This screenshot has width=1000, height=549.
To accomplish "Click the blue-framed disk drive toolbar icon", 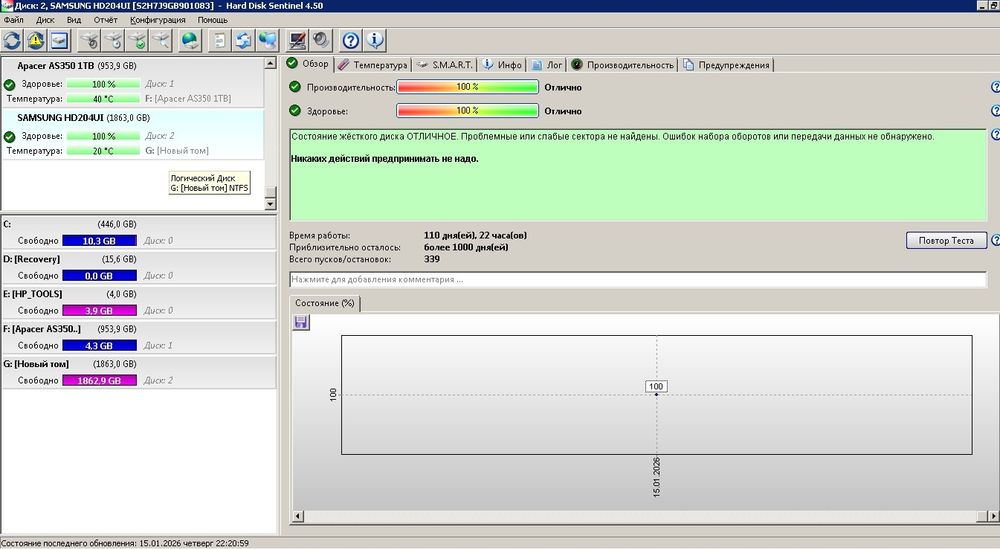I will pos(59,41).
